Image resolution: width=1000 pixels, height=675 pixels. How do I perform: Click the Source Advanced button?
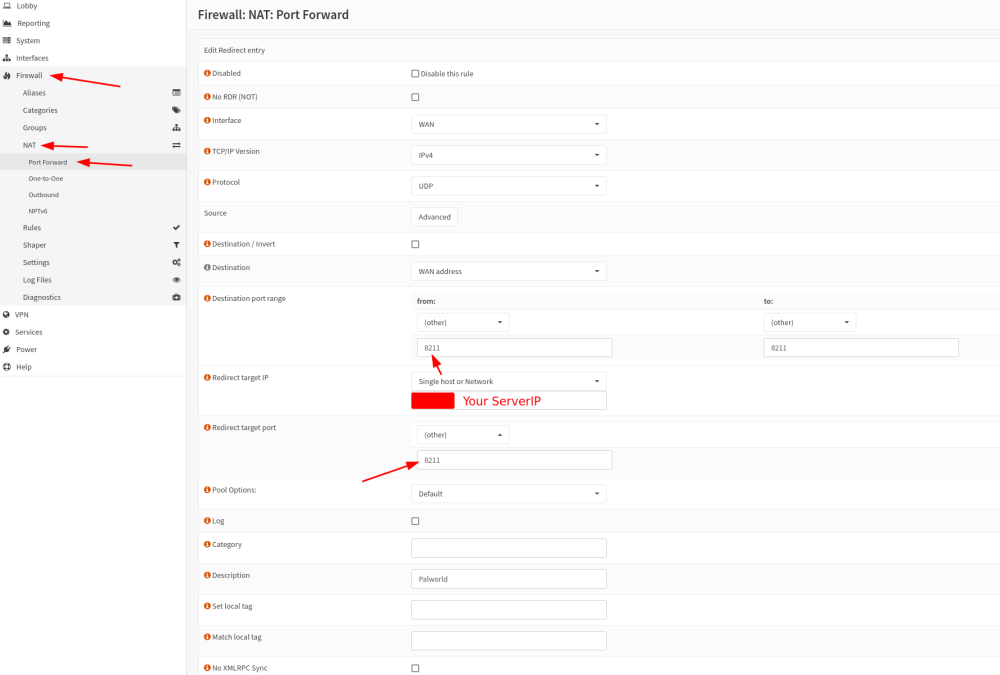click(434, 217)
